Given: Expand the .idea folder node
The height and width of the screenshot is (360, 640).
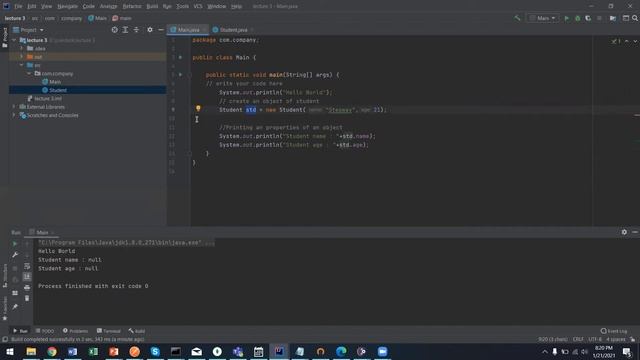Looking at the screenshot, I should point(22,48).
